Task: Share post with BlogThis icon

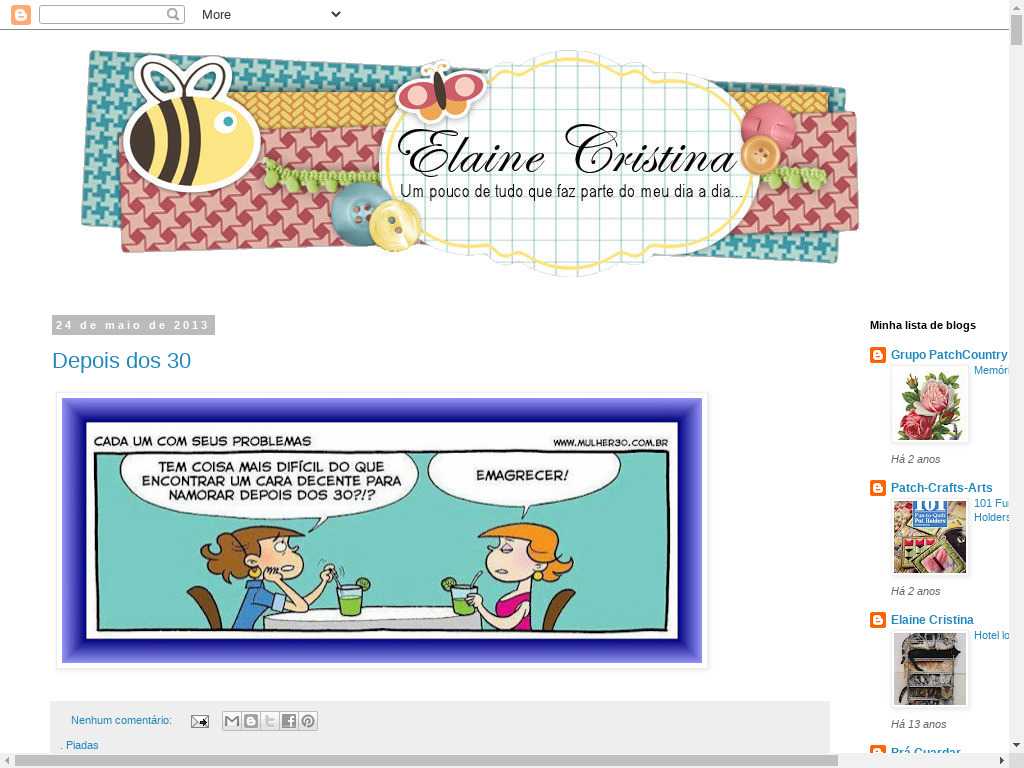Action: pos(251,721)
